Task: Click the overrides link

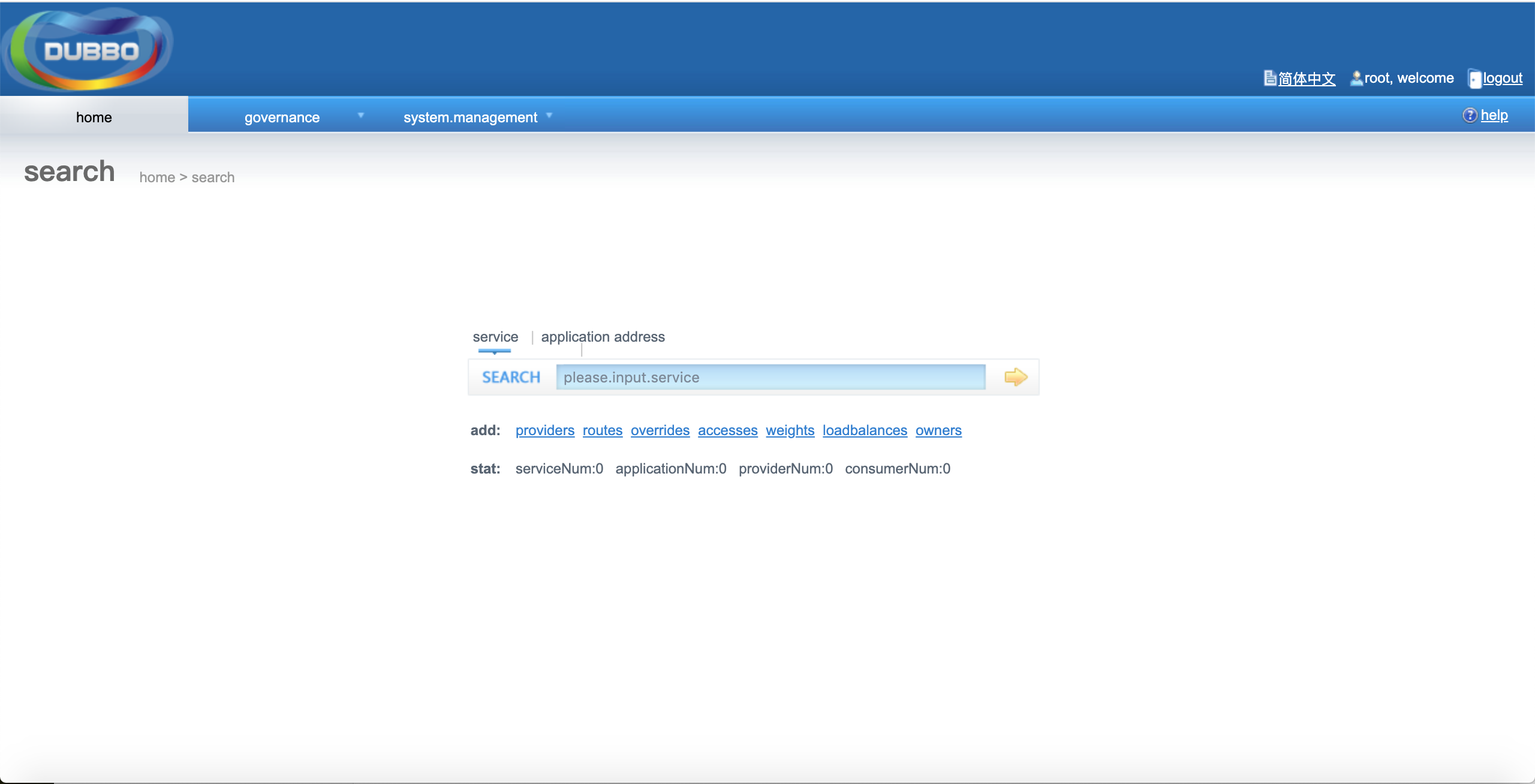Action: [660, 430]
